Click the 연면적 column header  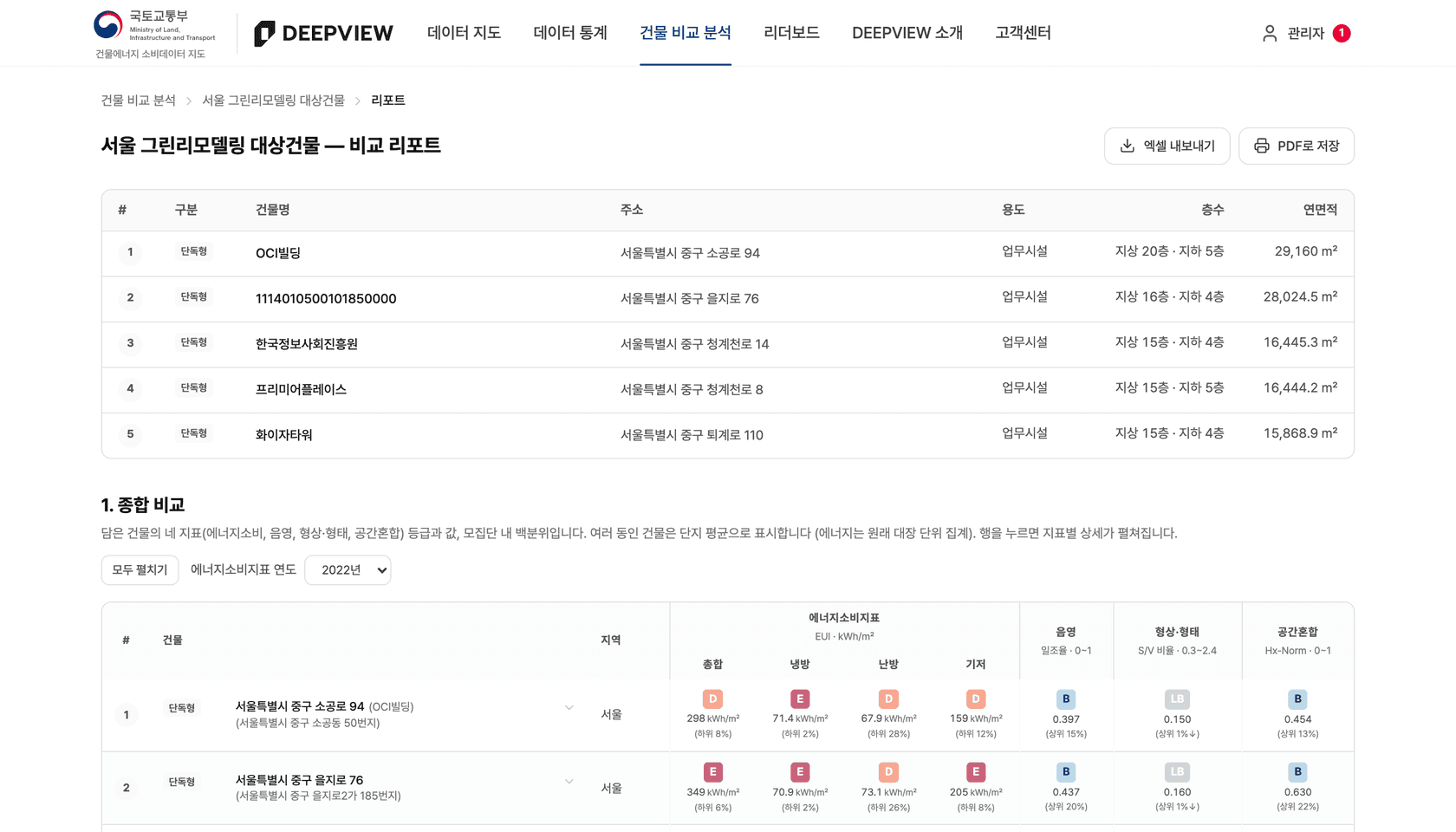[1320, 210]
